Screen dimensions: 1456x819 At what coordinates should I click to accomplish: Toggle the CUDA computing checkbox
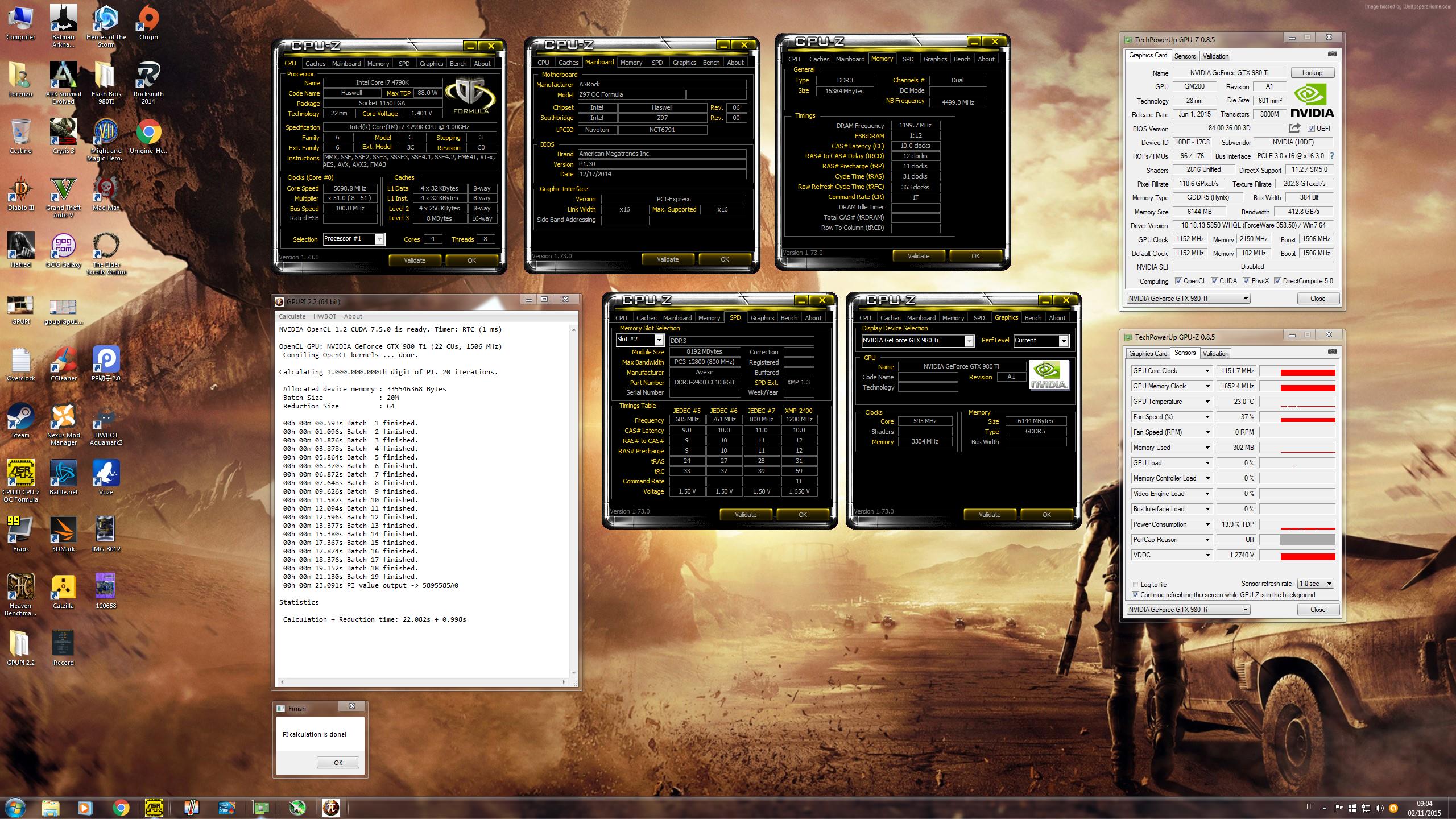[x=1214, y=281]
